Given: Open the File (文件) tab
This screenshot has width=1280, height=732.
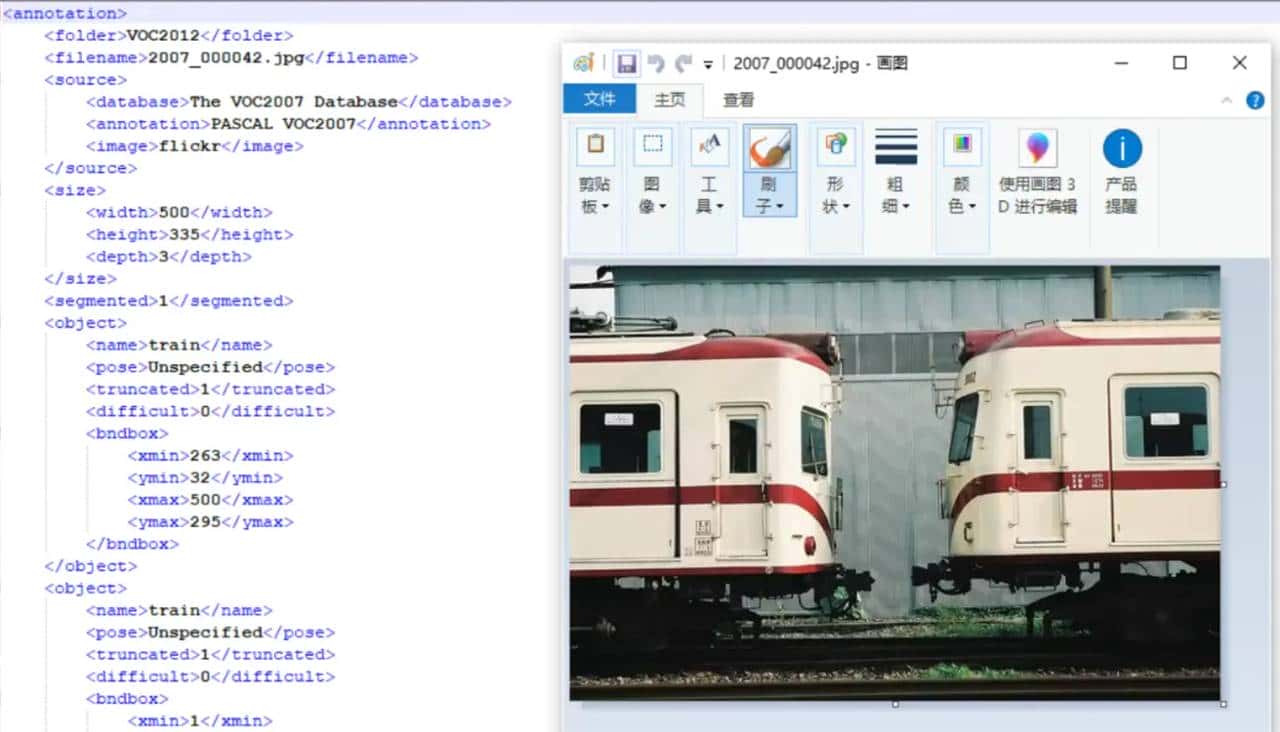Looking at the screenshot, I should pyautogui.click(x=599, y=99).
